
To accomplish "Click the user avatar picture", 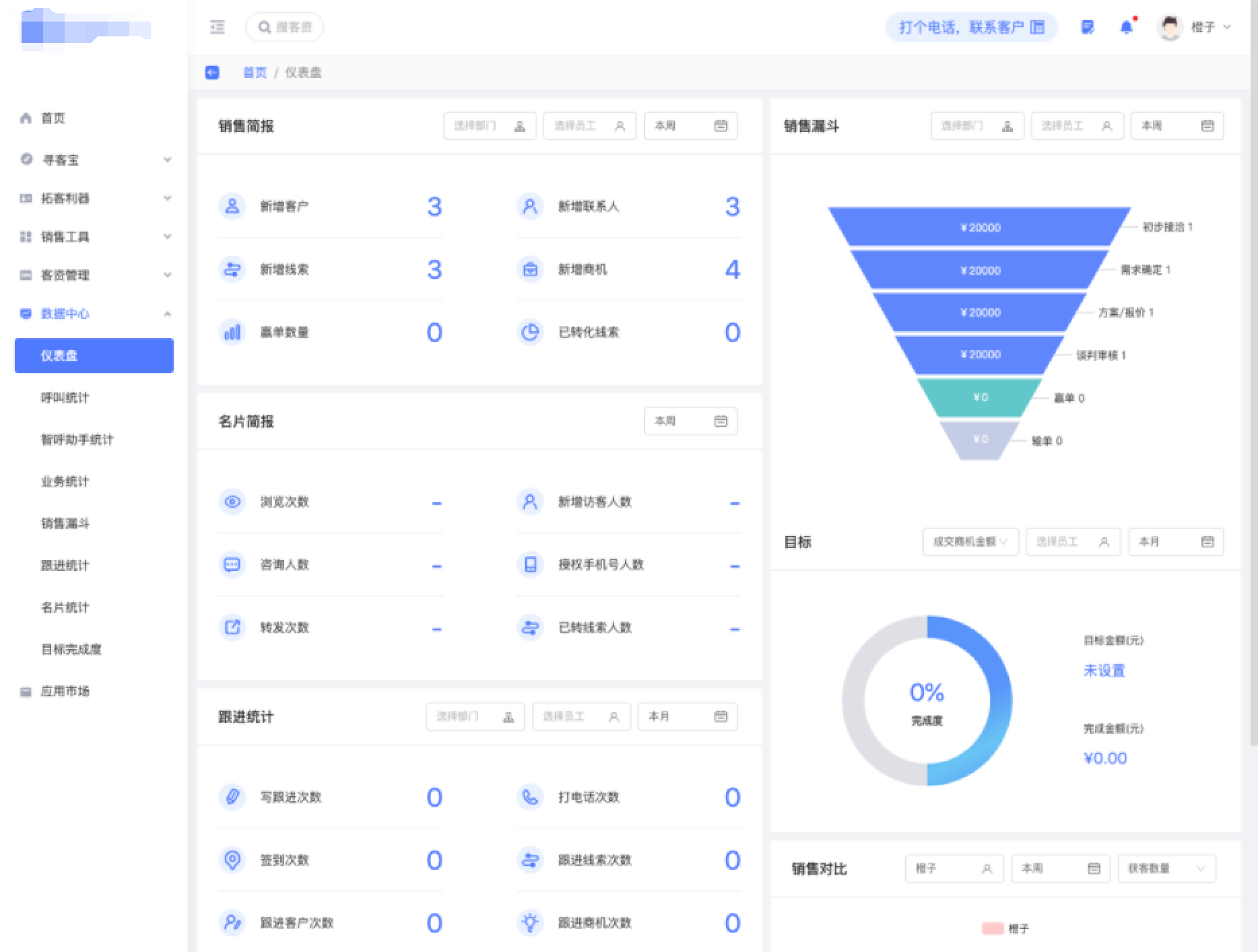I will point(1170,27).
